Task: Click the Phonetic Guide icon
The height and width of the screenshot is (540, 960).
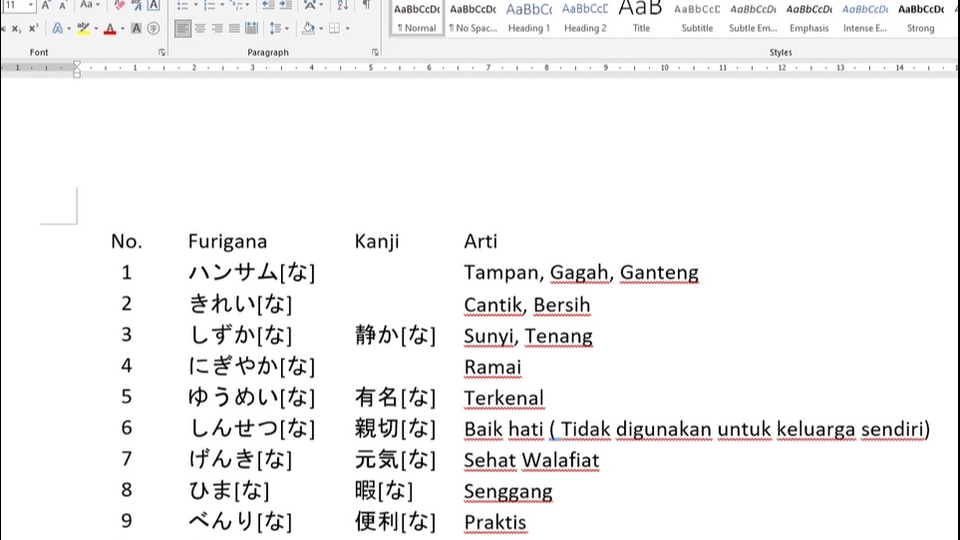Action: [x=137, y=5]
